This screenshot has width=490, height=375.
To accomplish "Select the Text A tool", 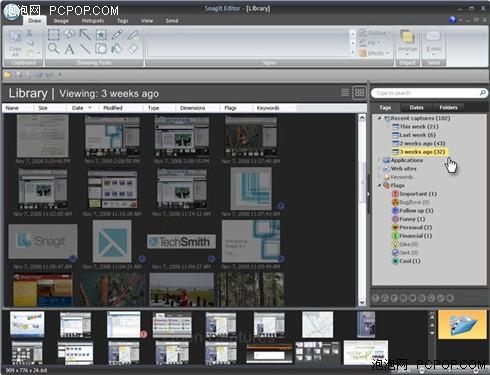I will pyautogui.click(x=69, y=49).
